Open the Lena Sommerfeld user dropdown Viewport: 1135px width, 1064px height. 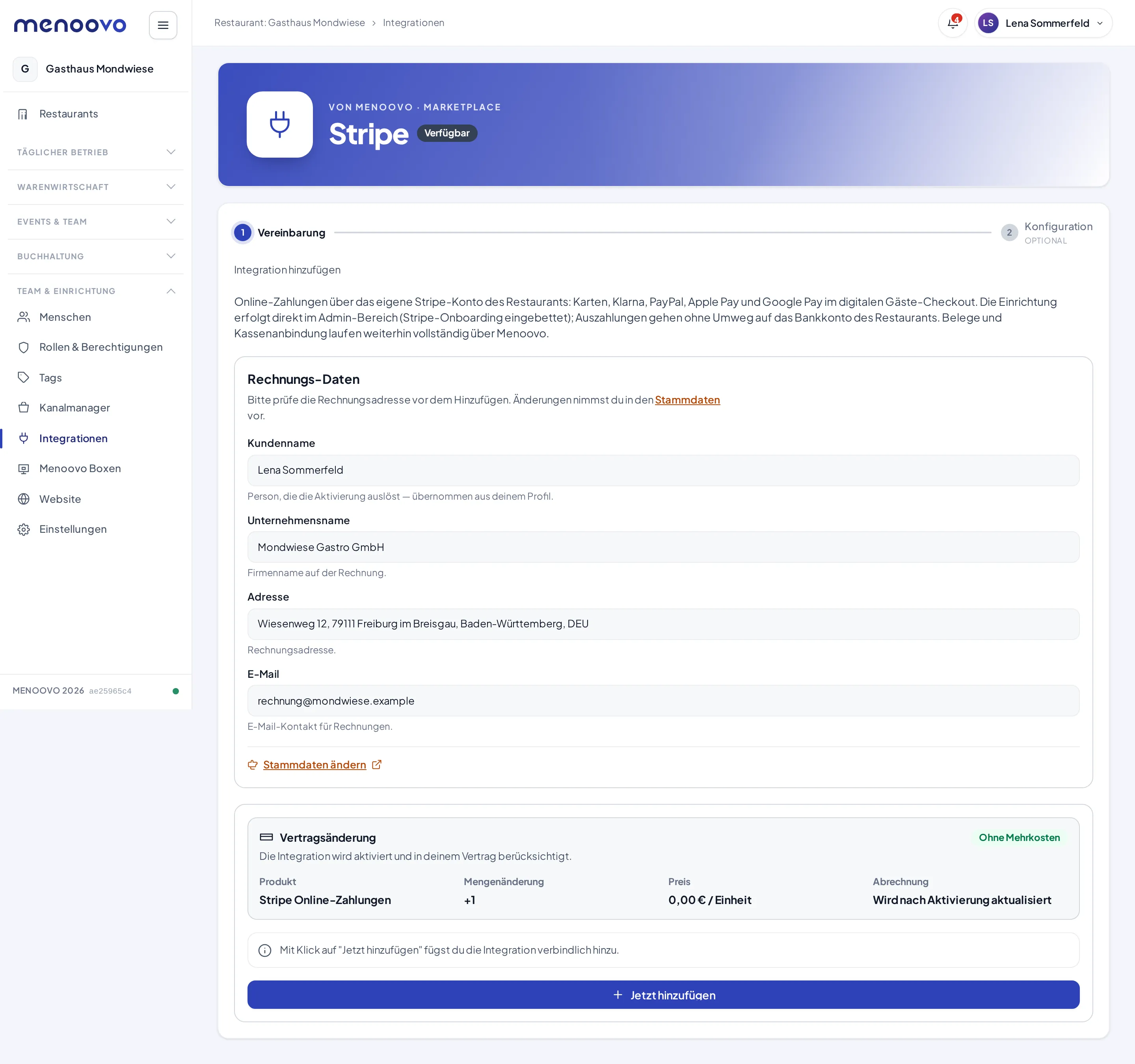[1044, 23]
